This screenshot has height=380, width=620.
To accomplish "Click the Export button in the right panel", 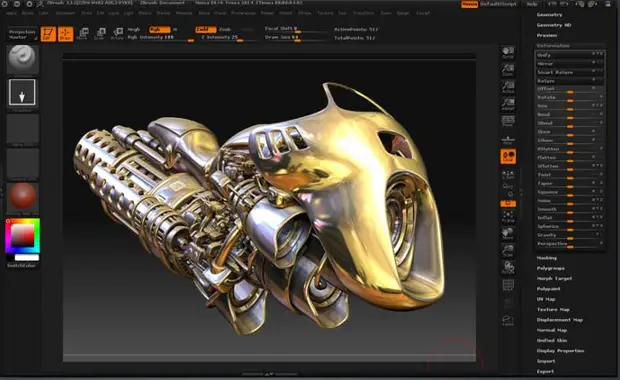I will 545,371.
